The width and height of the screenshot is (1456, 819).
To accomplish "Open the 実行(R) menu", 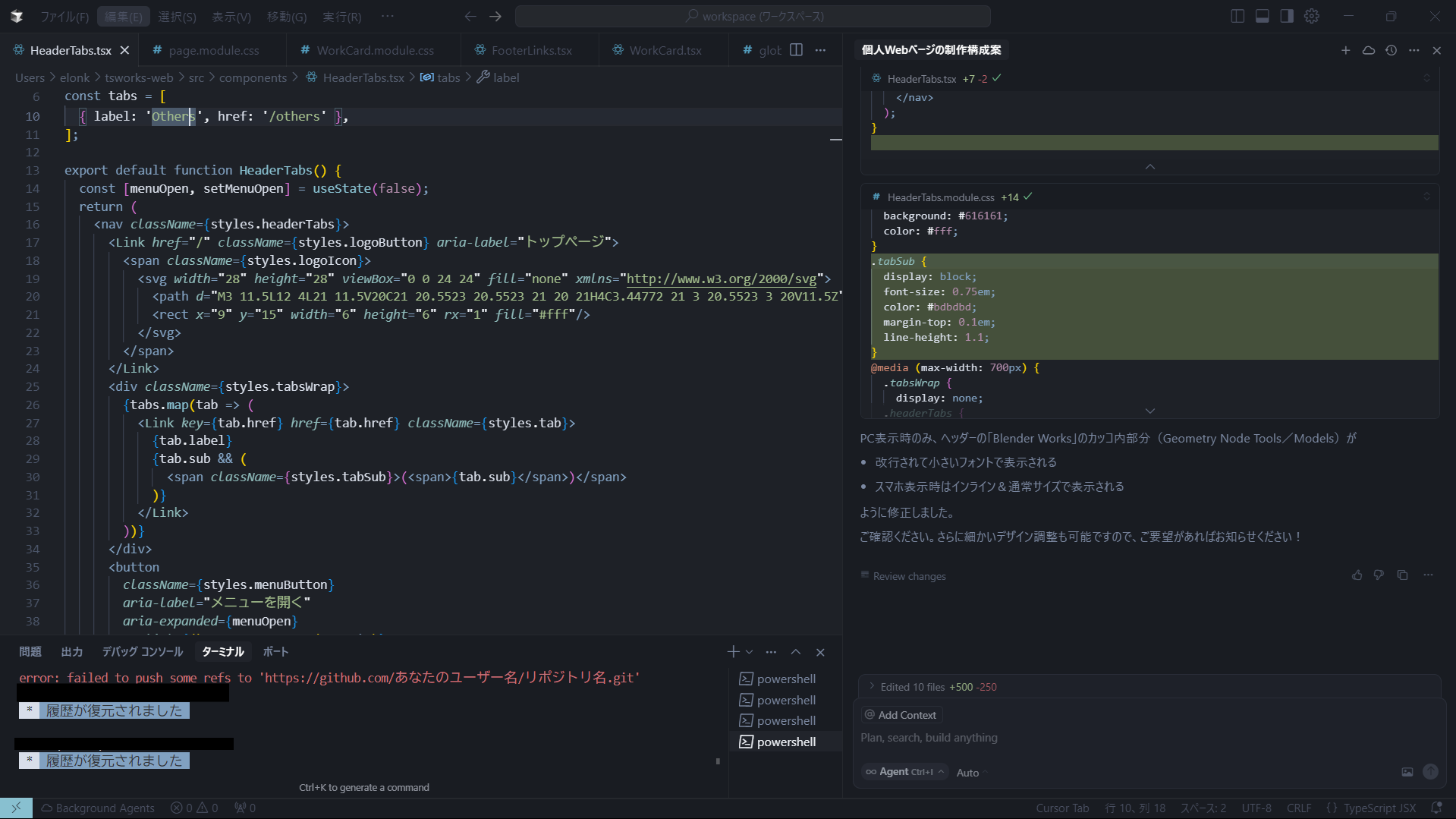I will point(341,17).
